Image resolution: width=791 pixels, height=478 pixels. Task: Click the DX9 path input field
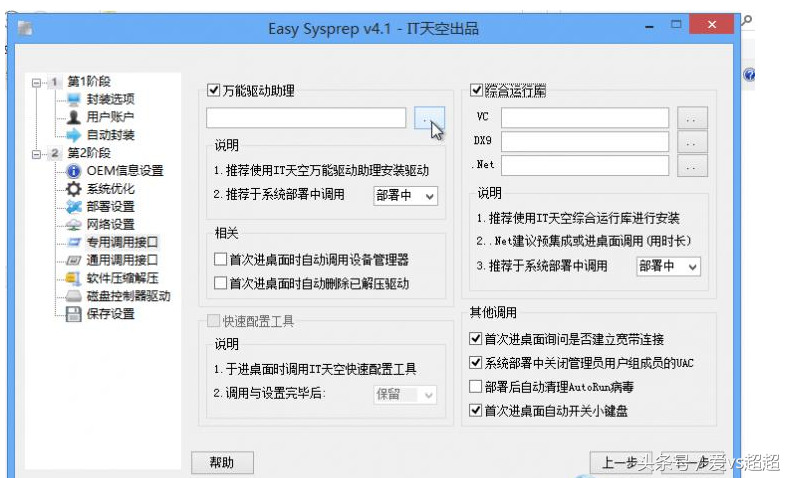click(x=585, y=142)
